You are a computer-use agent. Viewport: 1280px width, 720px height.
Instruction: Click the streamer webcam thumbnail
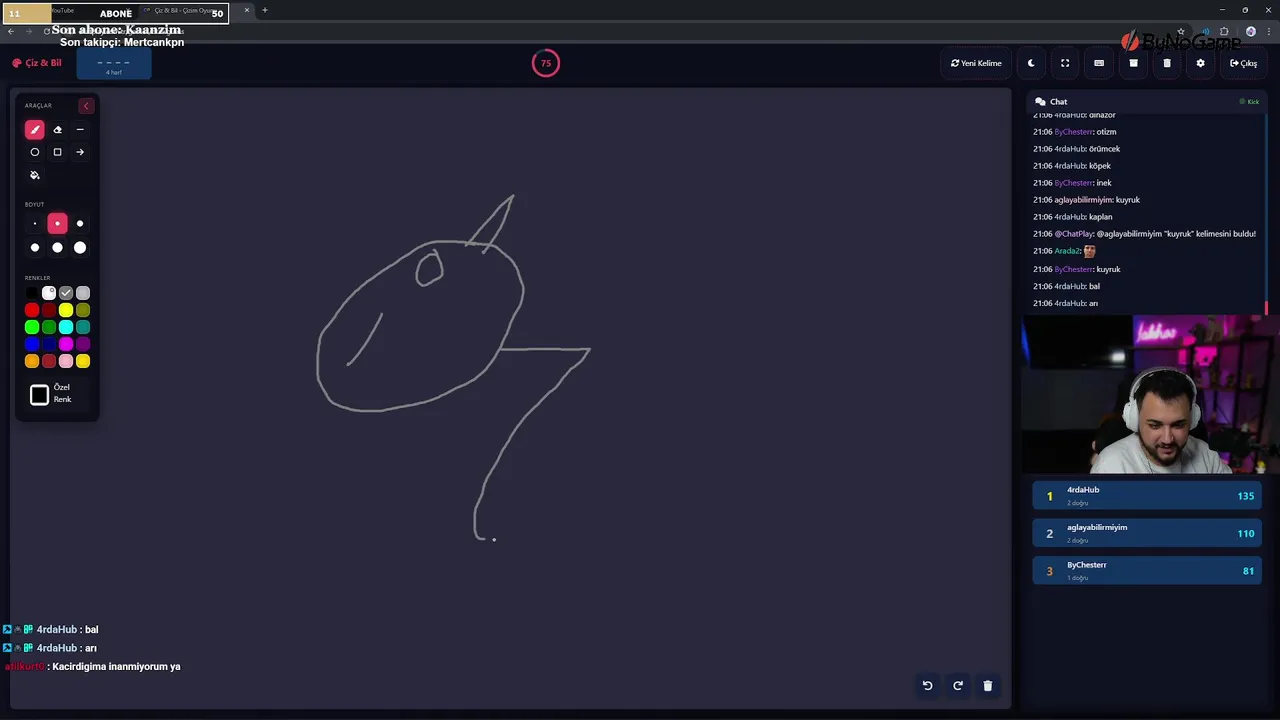pos(1151,394)
